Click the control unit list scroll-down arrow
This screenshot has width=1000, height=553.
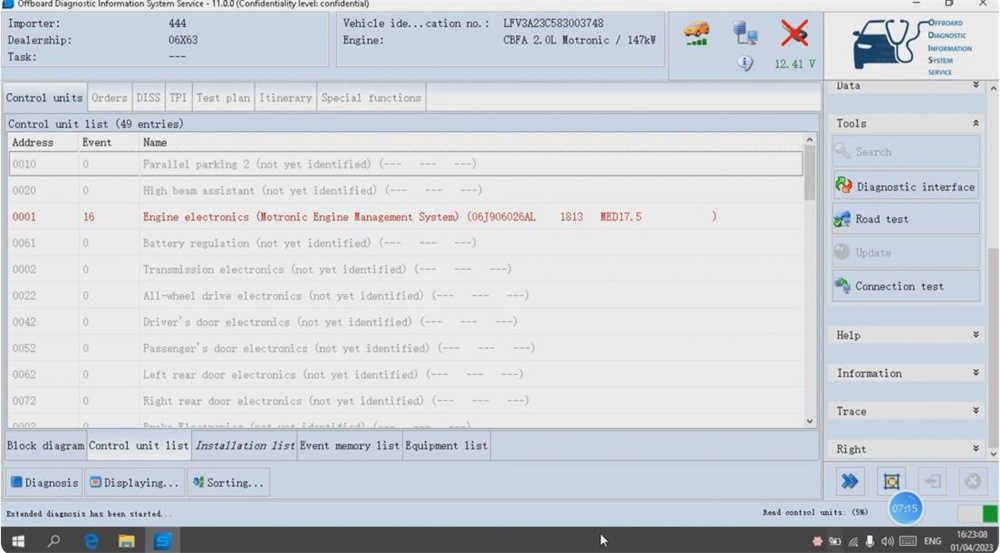pos(810,421)
